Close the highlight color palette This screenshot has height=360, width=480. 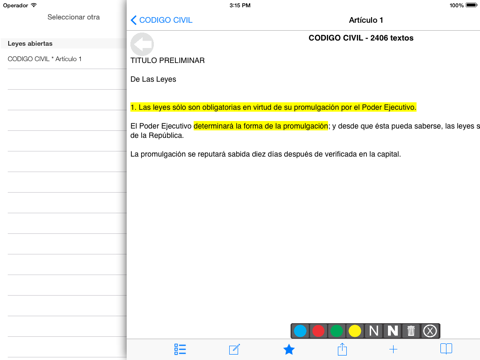pos(430,331)
